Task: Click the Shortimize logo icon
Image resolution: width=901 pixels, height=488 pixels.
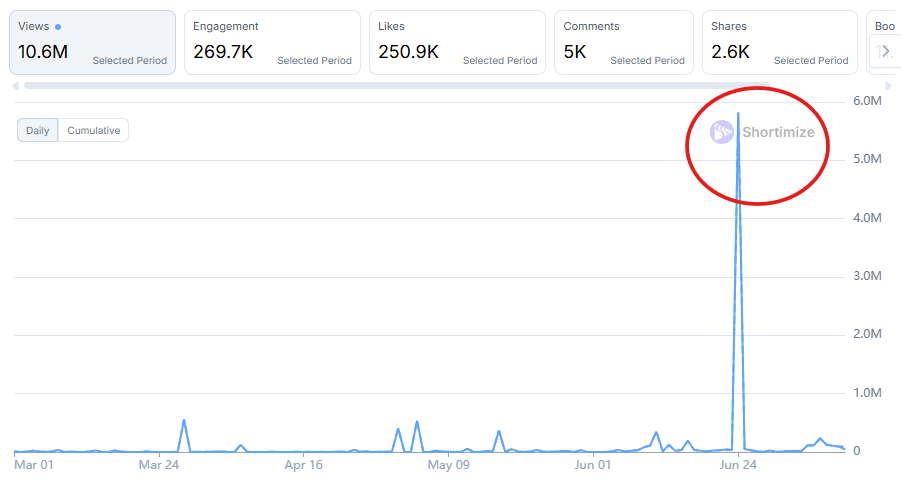Action: tap(722, 132)
